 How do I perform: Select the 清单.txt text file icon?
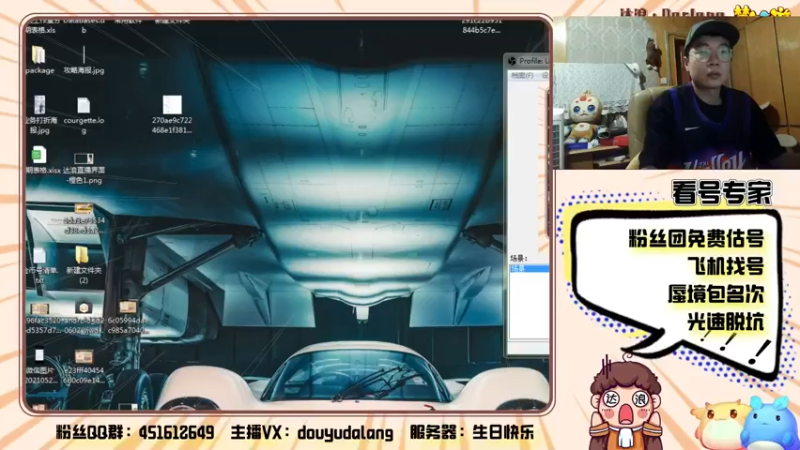(39, 255)
